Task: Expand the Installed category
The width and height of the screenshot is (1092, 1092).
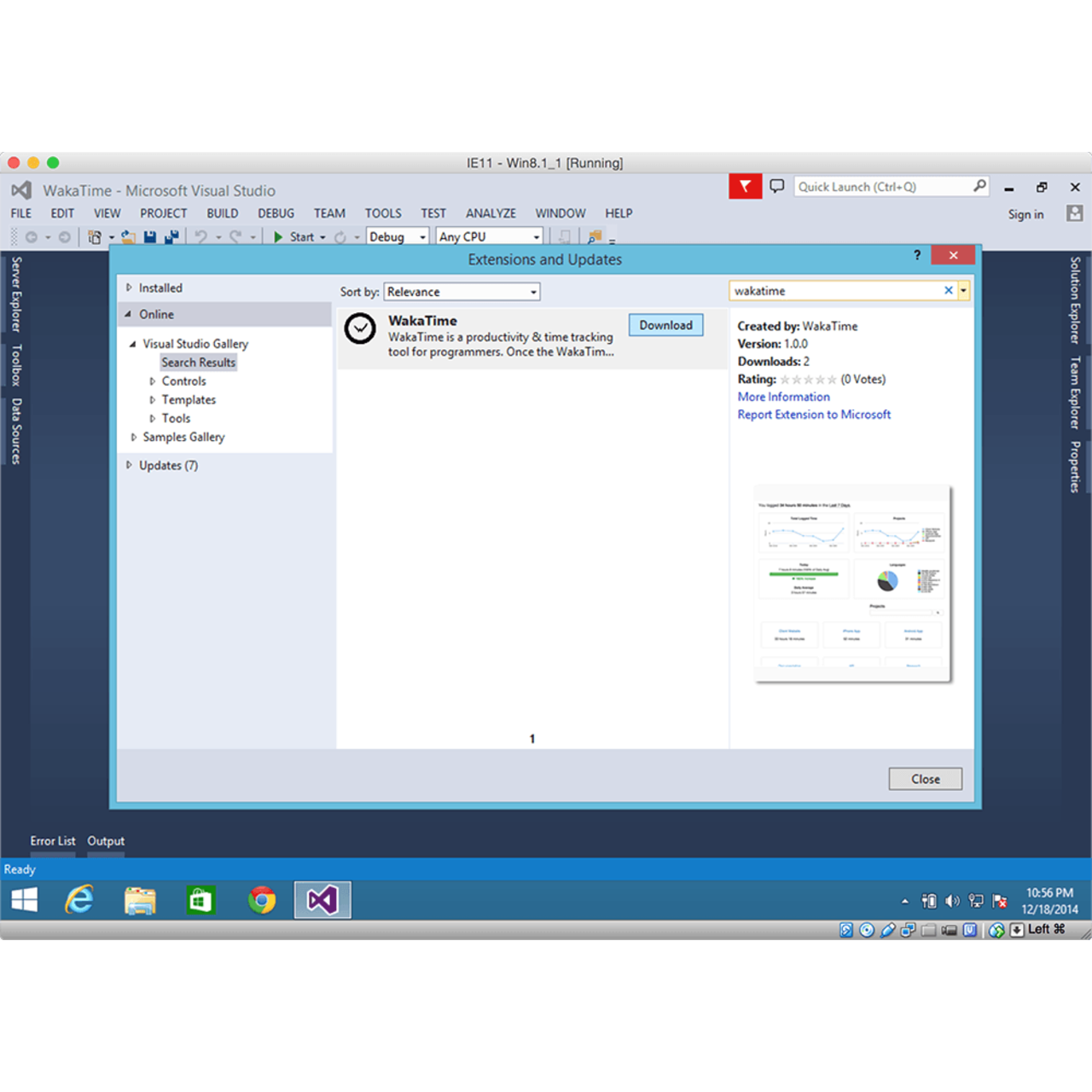Action: (160, 288)
